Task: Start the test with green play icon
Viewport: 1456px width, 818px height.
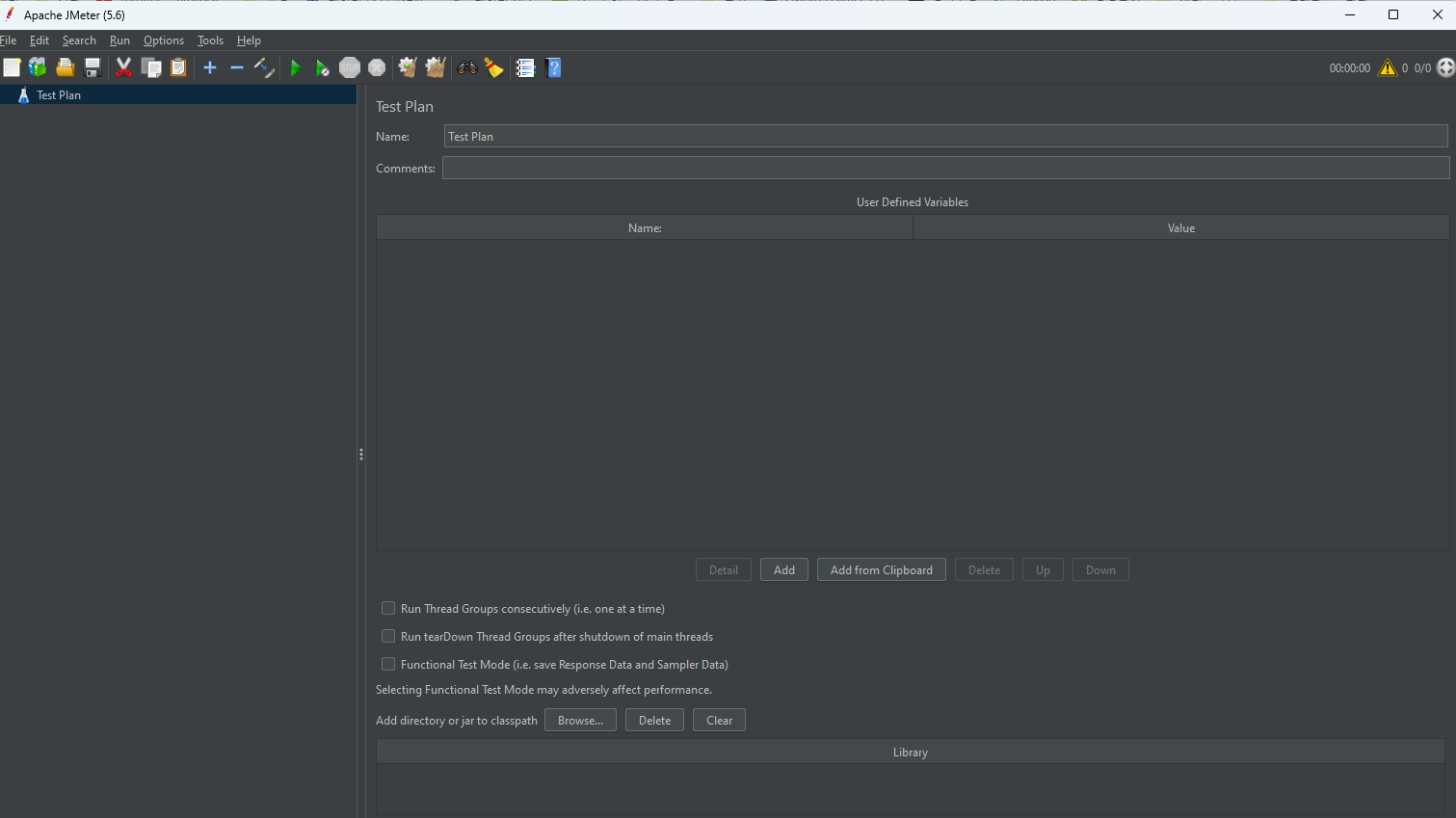Action: click(x=296, y=67)
